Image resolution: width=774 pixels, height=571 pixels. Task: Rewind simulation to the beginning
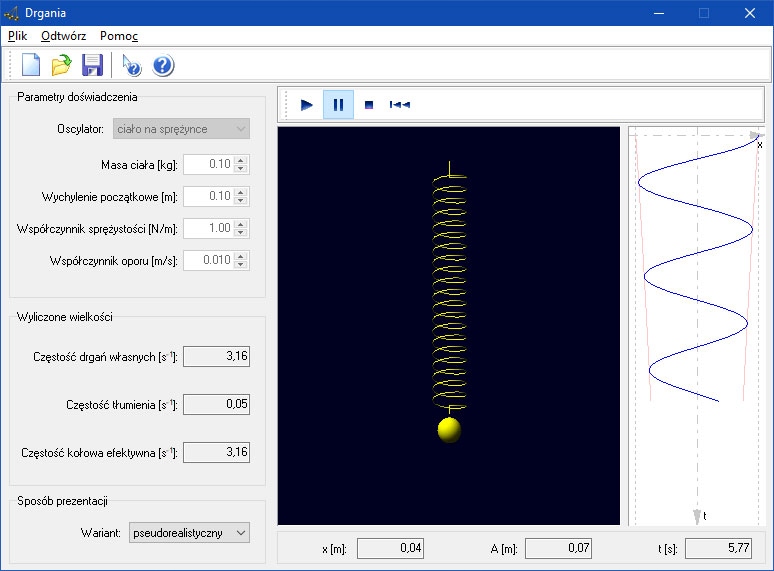point(400,104)
